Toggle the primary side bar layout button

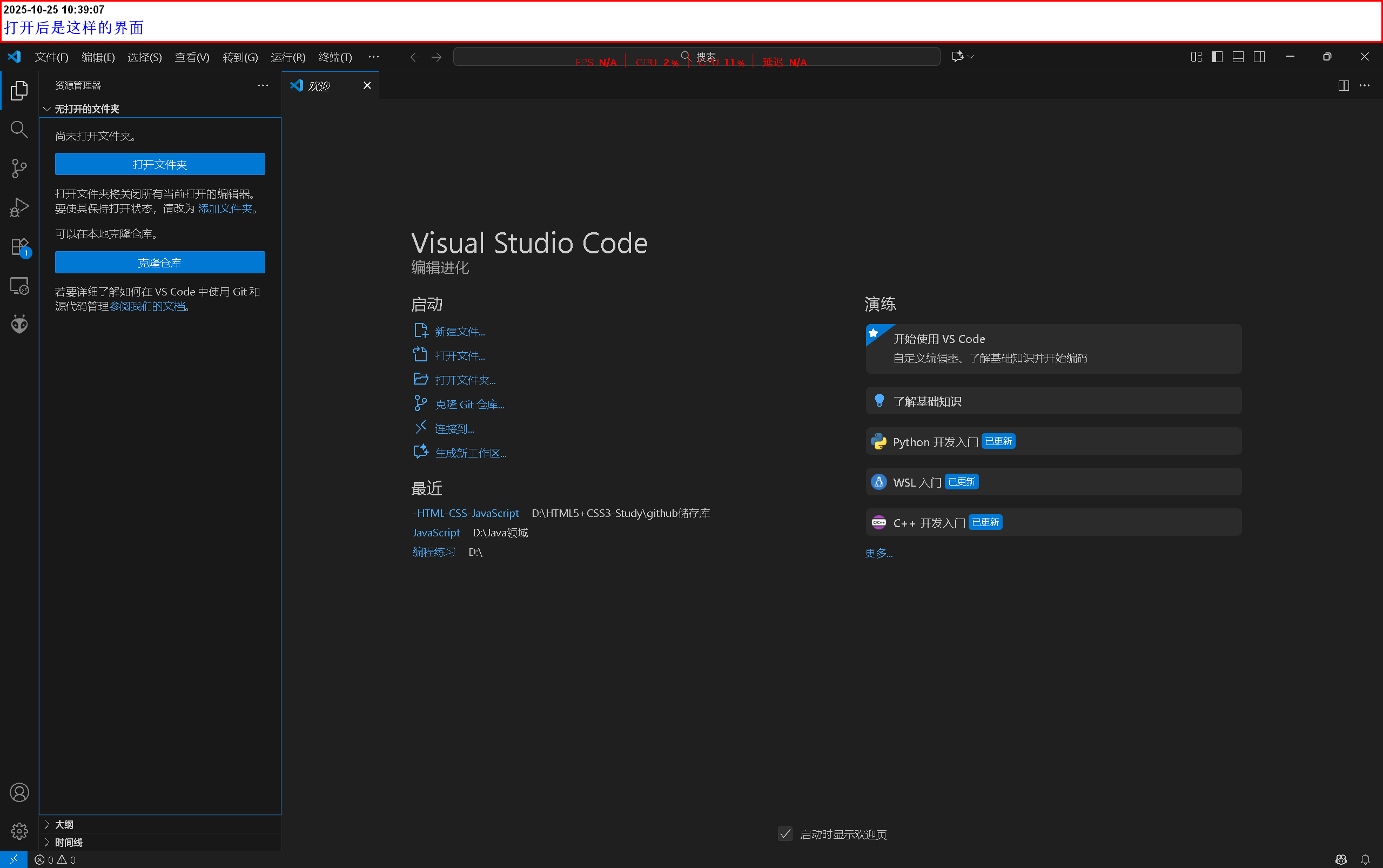point(1217,57)
